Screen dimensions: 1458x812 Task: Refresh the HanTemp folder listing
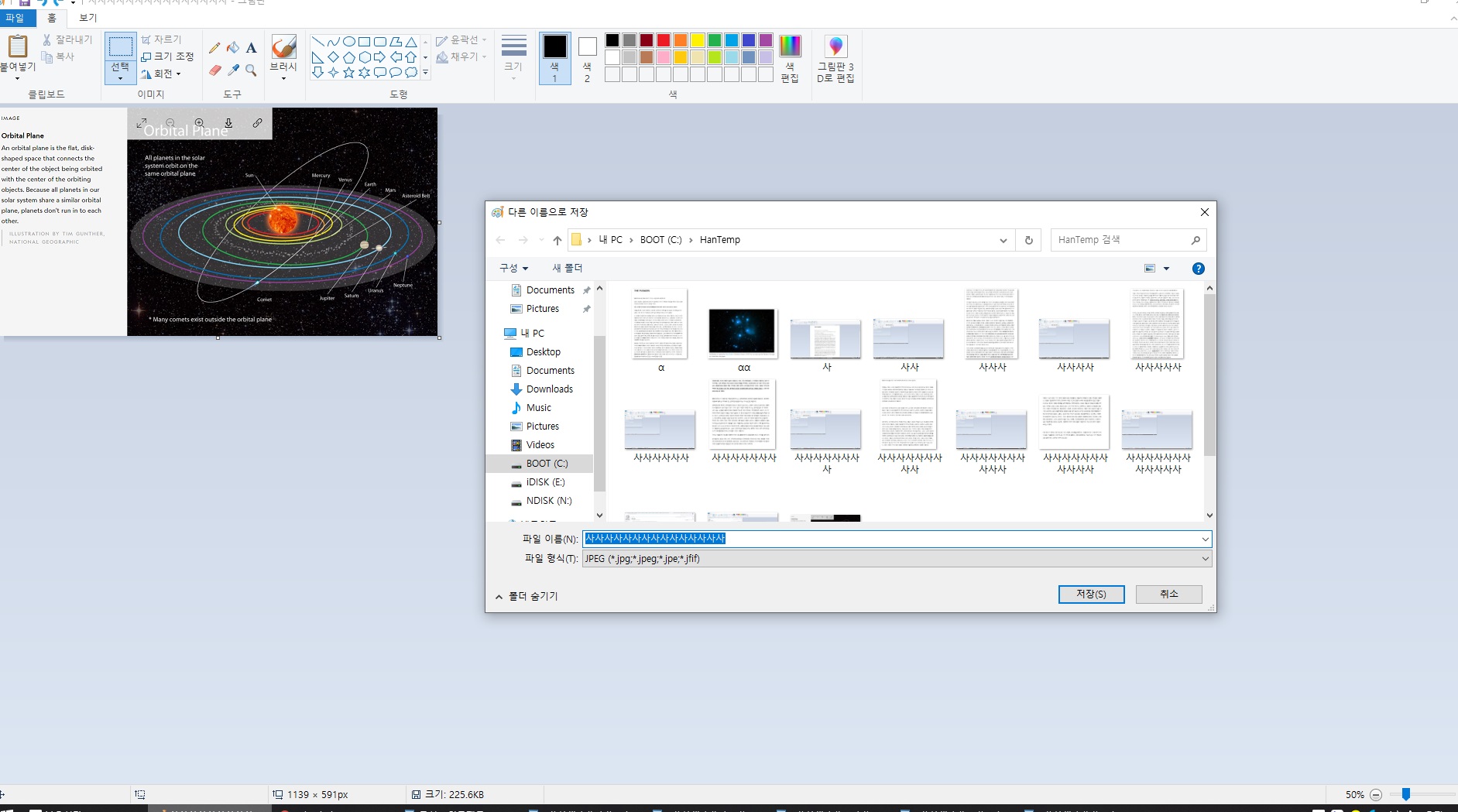click(1029, 241)
